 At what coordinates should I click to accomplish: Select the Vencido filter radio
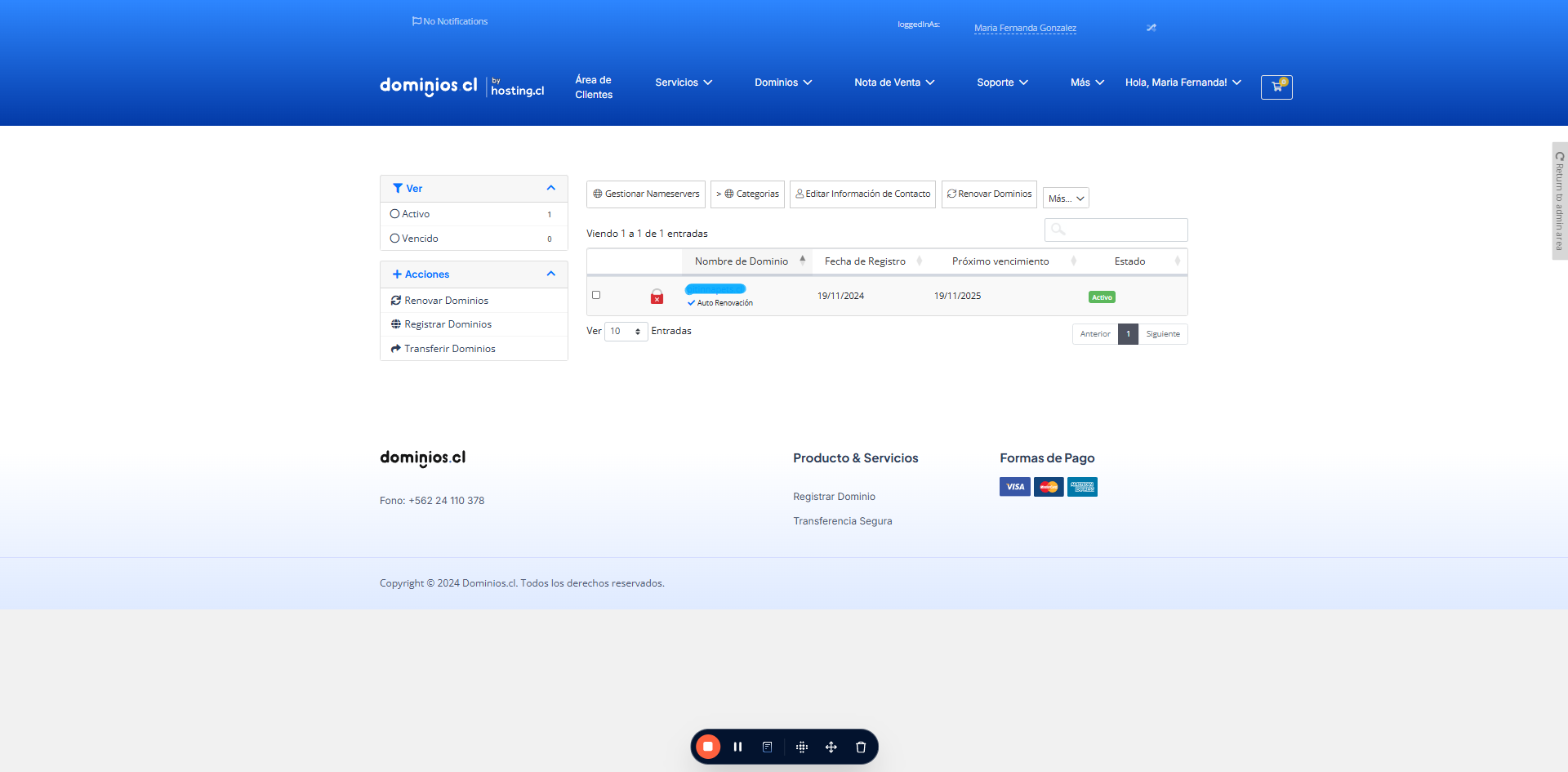(x=395, y=239)
